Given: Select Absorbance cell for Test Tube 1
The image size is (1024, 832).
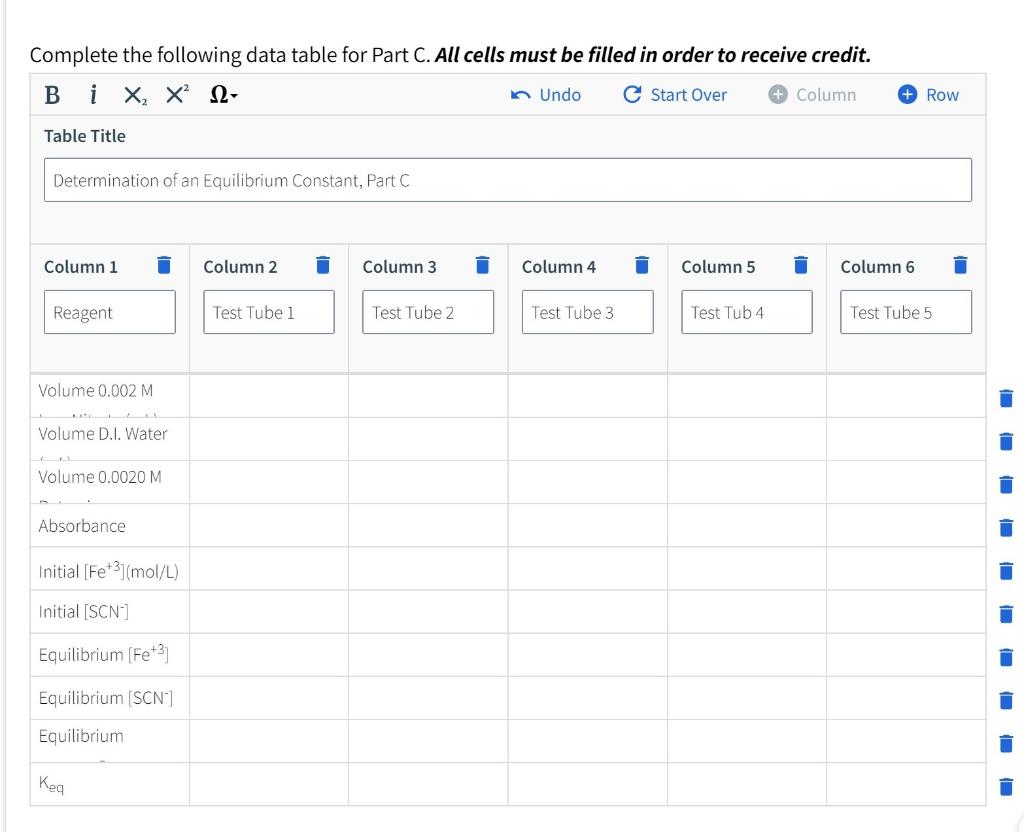Looking at the screenshot, I should [269, 525].
